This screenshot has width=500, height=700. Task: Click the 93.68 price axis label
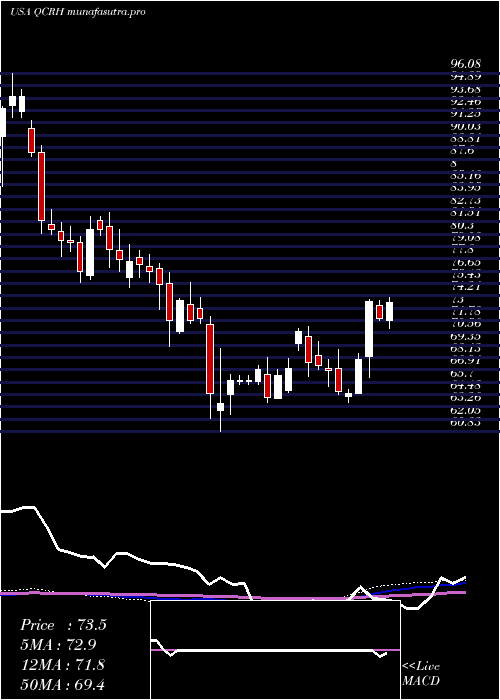tap(466, 90)
